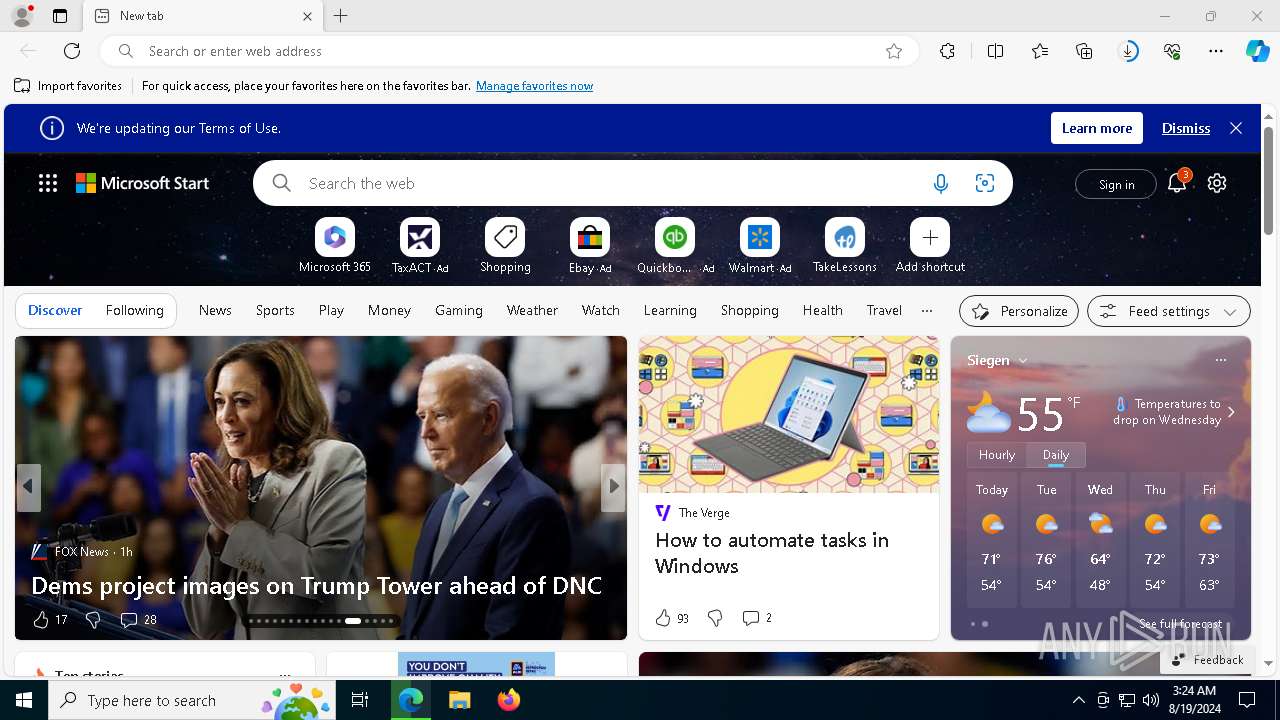This screenshot has height=720, width=1280.
Task: Open the Downloads icon
Action: pyautogui.click(x=1128, y=51)
